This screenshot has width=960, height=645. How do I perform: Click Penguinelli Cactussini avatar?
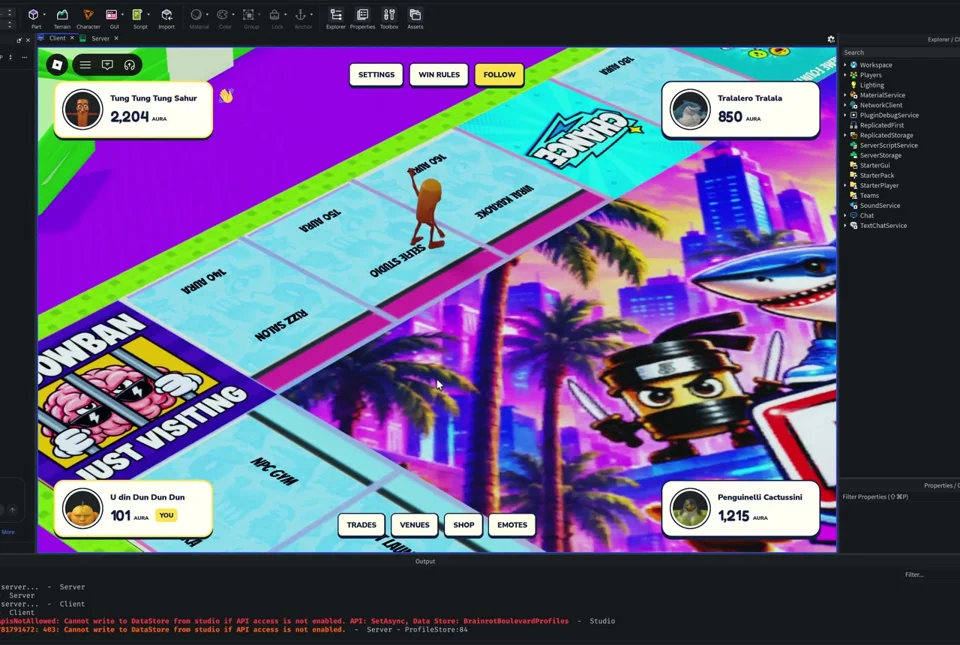click(690, 509)
